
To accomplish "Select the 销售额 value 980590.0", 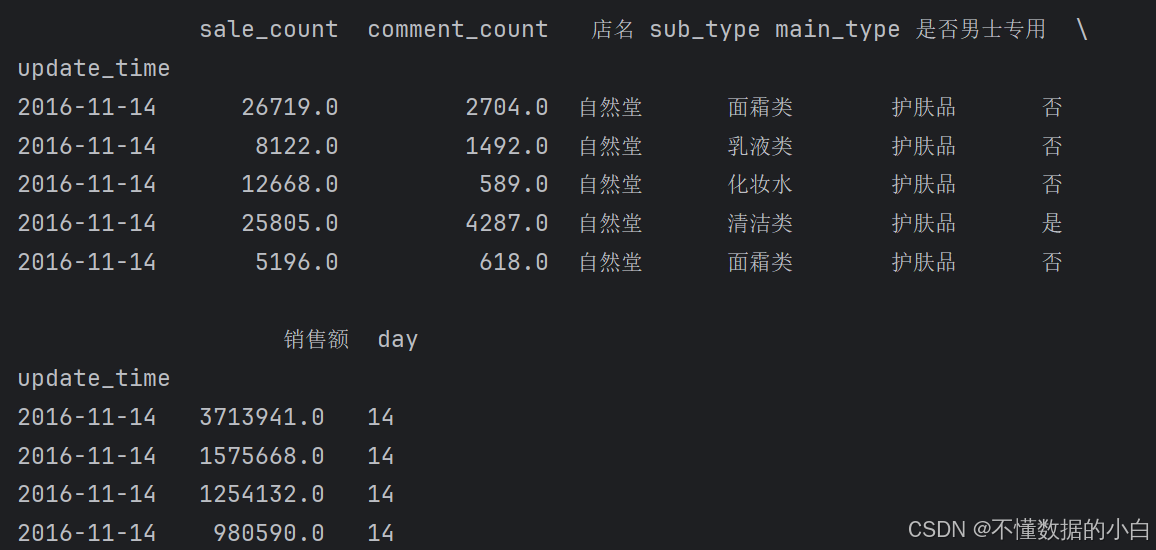I will pyautogui.click(x=269, y=532).
